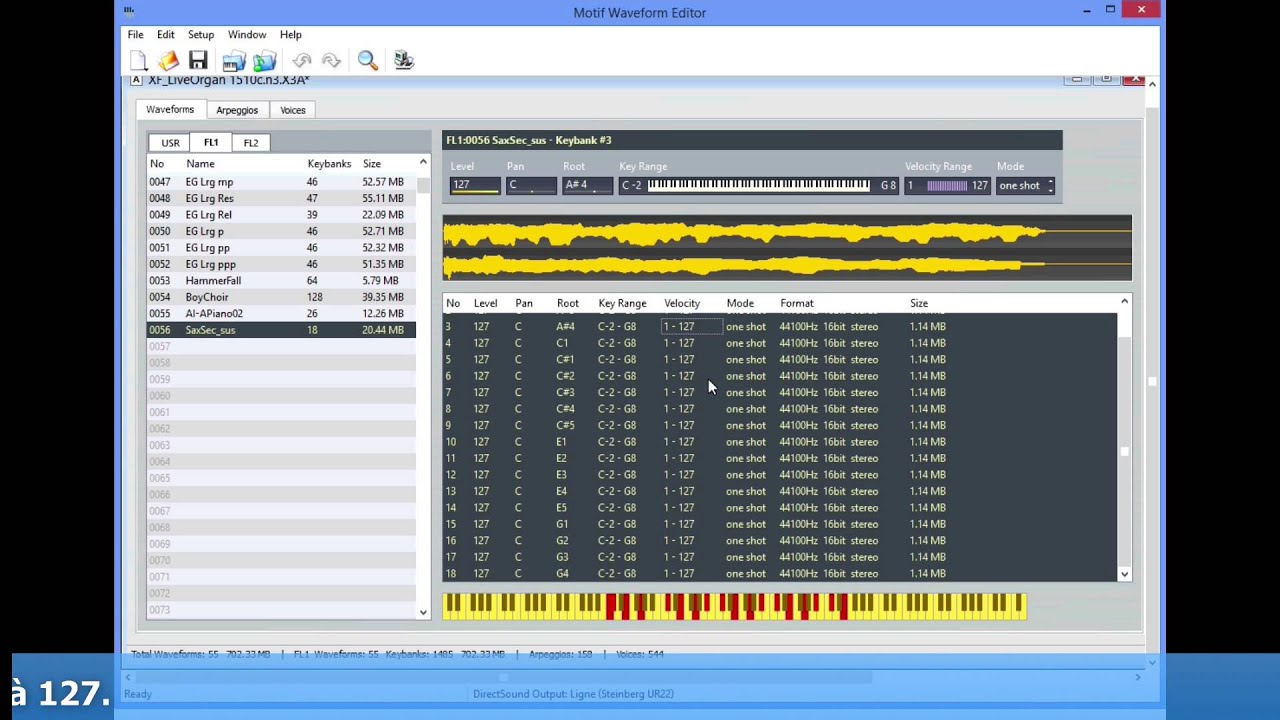Sort keybanks by Format column header
This screenshot has height=720, width=1280.
[x=797, y=303]
